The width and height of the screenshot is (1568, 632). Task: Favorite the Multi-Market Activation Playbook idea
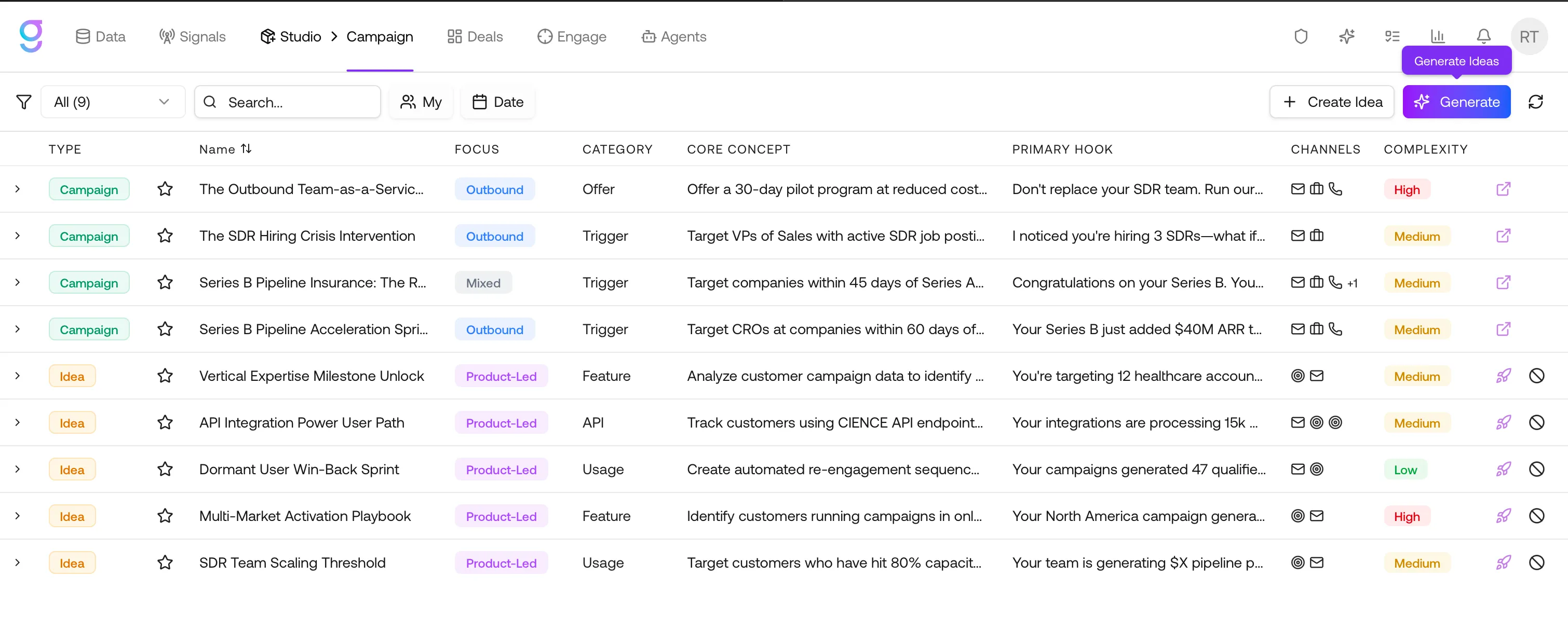coord(165,516)
